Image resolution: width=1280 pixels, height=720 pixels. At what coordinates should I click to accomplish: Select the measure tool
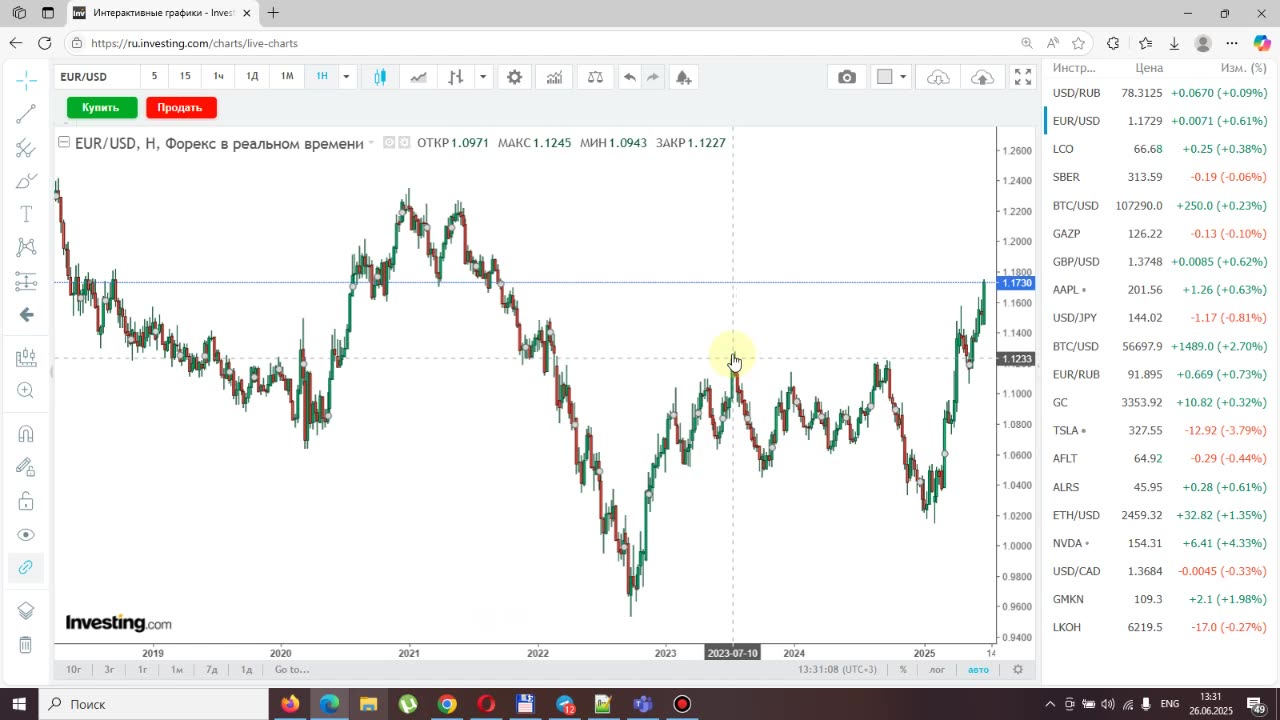pos(26,357)
